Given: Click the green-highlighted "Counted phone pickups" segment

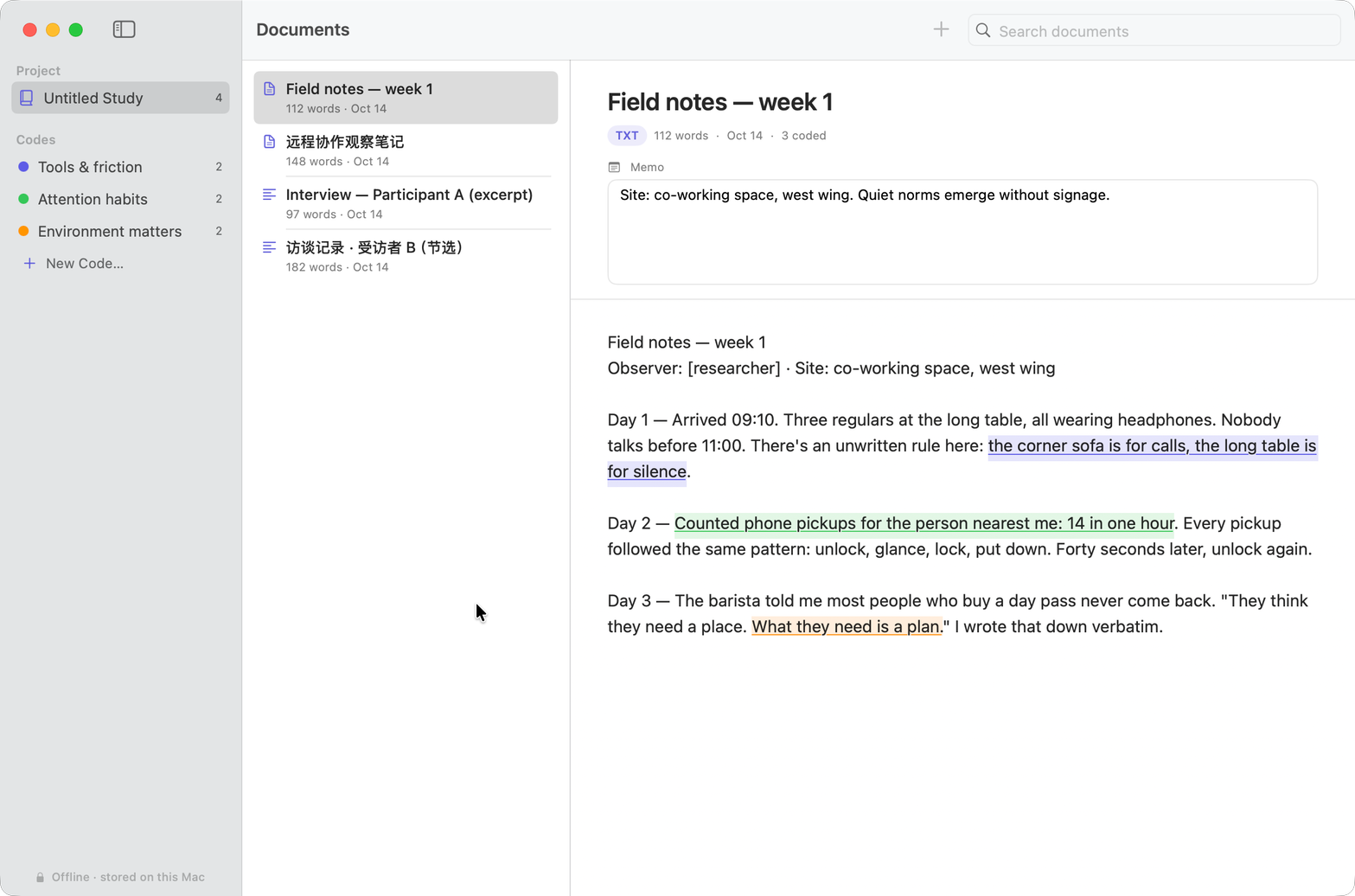Looking at the screenshot, I should point(924,523).
